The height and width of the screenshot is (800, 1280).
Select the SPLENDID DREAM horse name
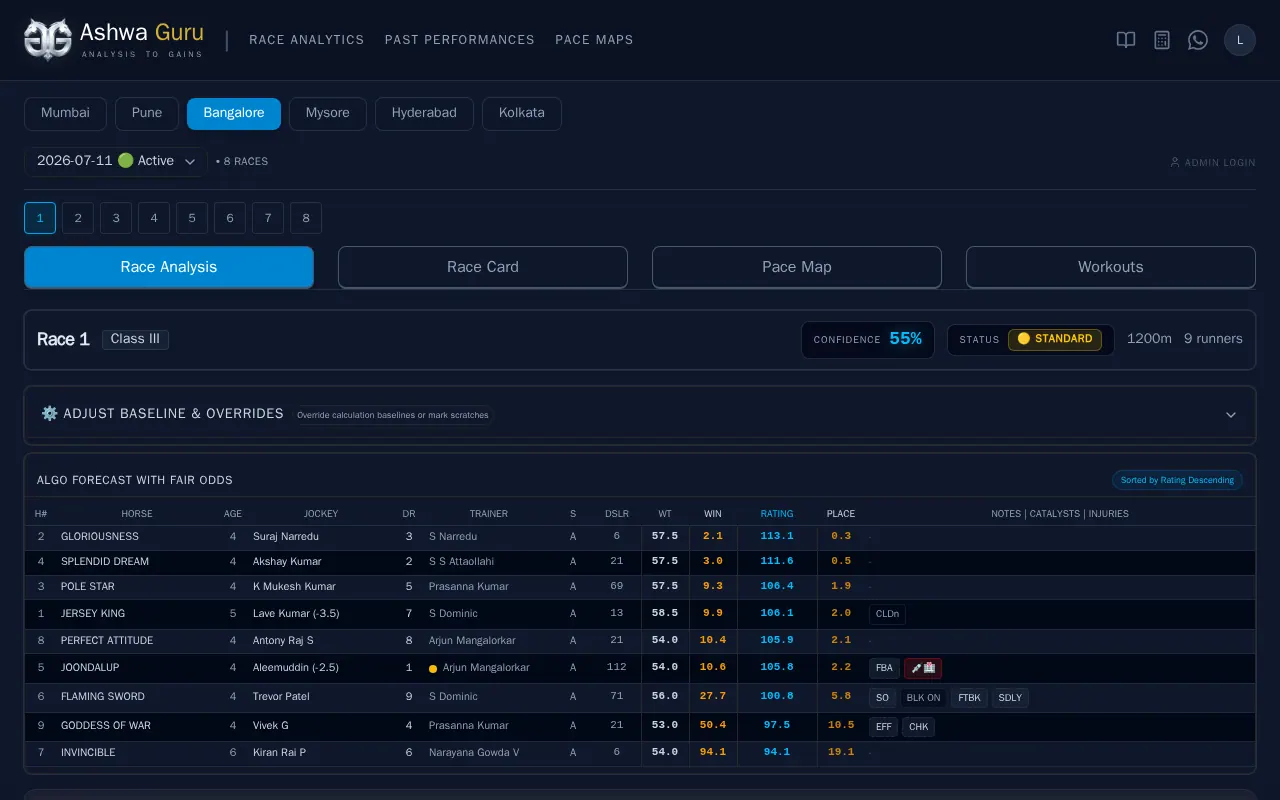click(x=105, y=562)
